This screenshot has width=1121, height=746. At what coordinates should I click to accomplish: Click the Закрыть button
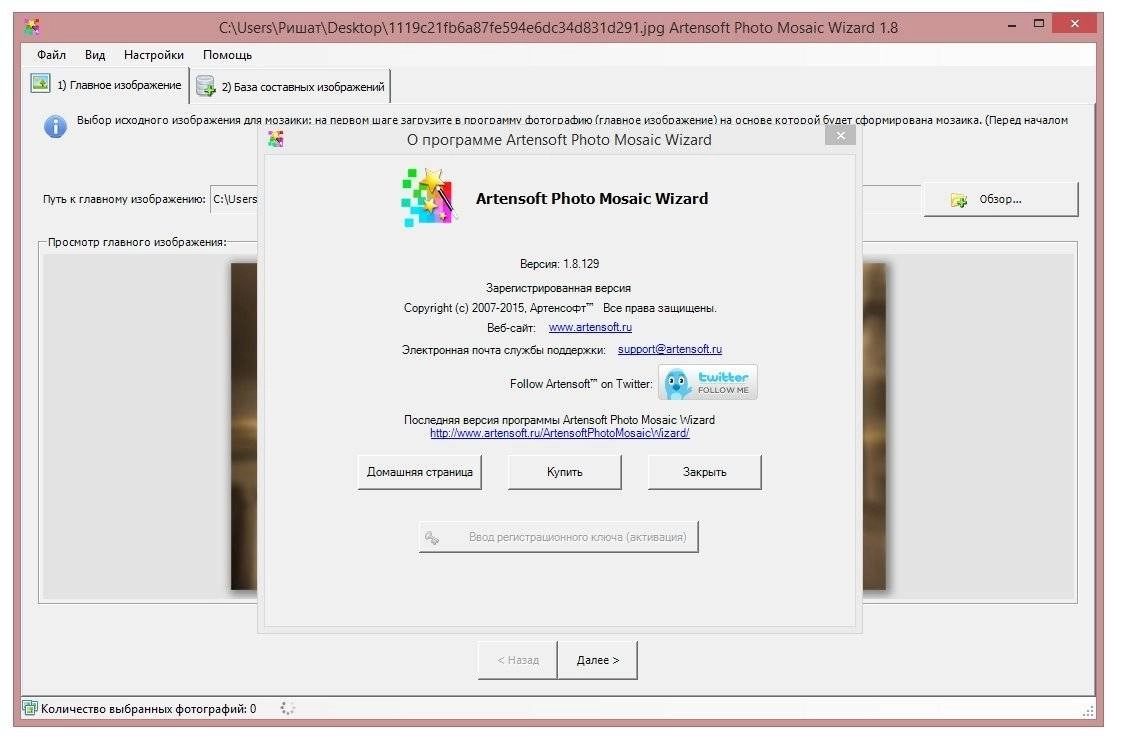(705, 472)
